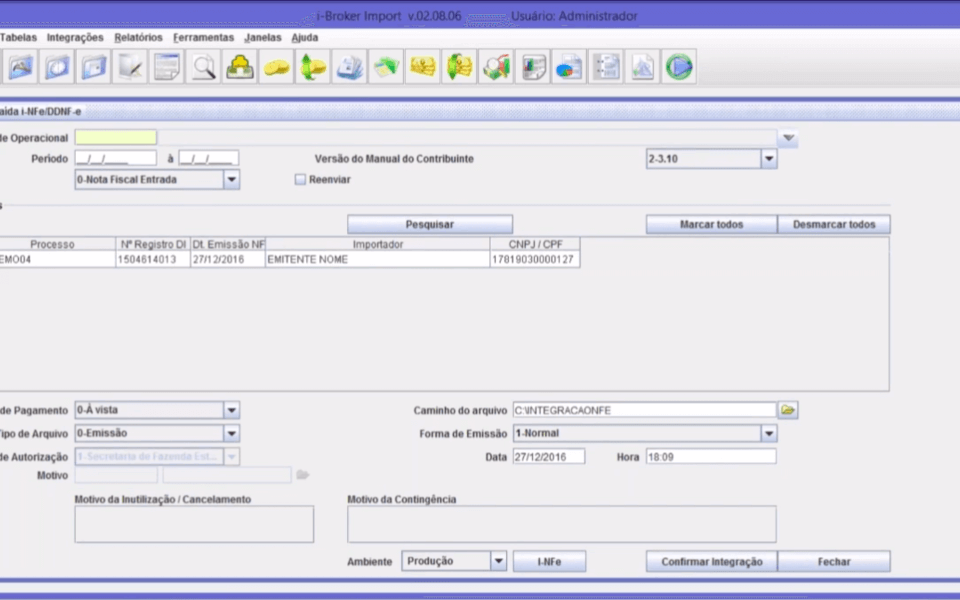This screenshot has height=600, width=960.
Task: Click the document with pencil toolbar icon
Action: (x=130, y=66)
